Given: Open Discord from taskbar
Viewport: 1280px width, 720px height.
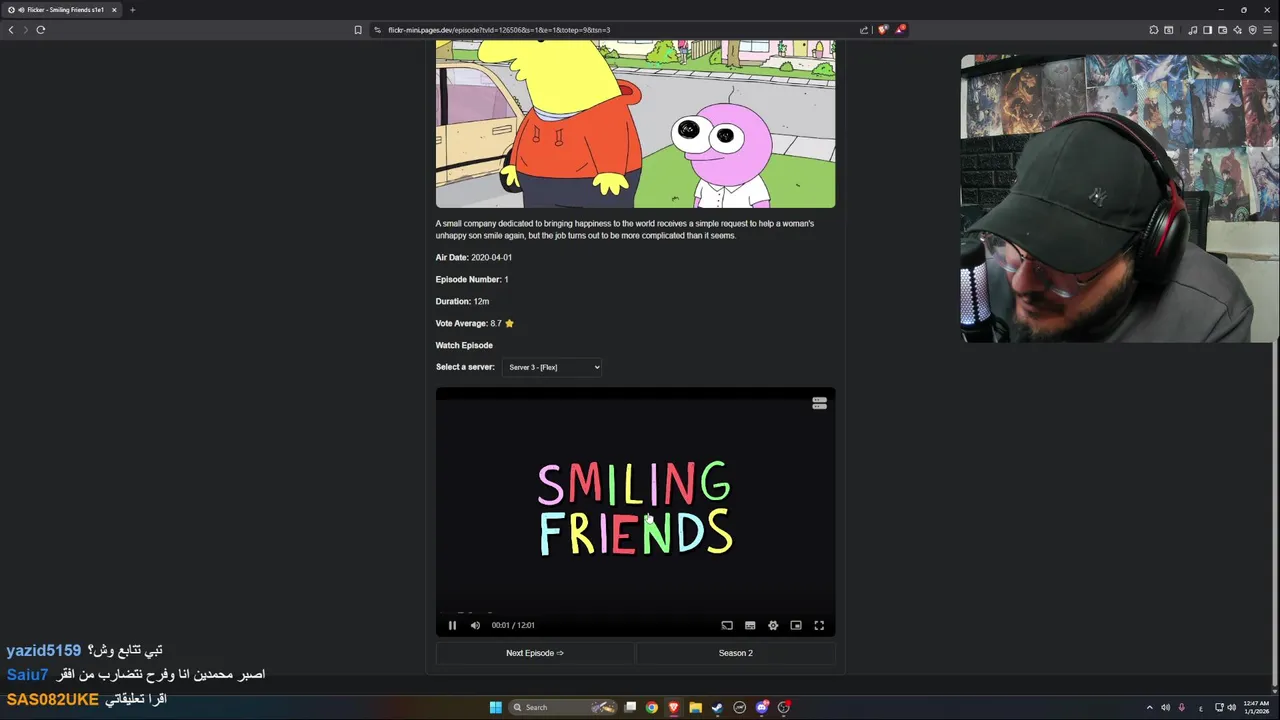Looking at the screenshot, I should (x=762, y=707).
